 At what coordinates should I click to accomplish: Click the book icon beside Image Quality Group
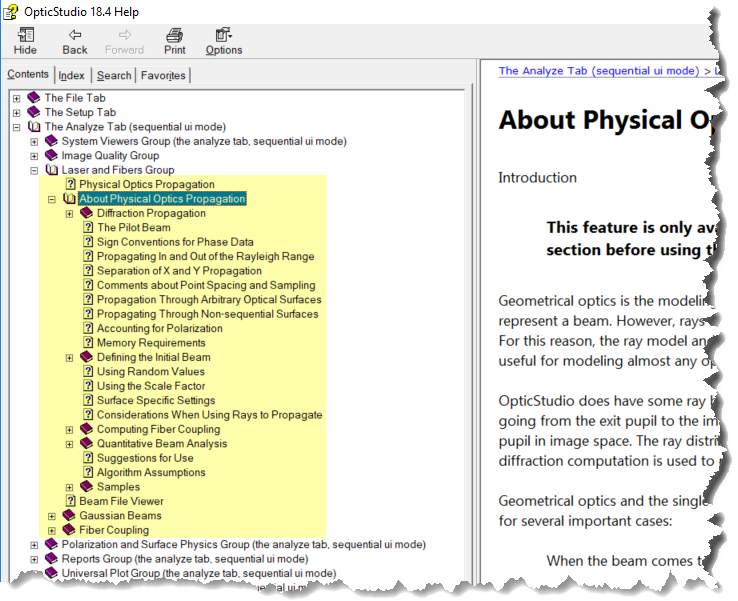coord(51,155)
